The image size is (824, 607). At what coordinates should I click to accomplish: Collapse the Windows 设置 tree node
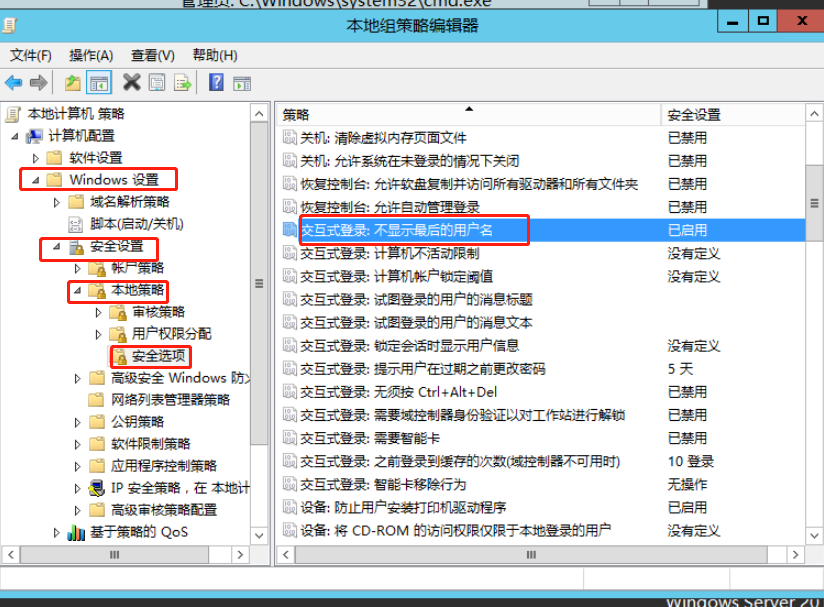(36, 180)
